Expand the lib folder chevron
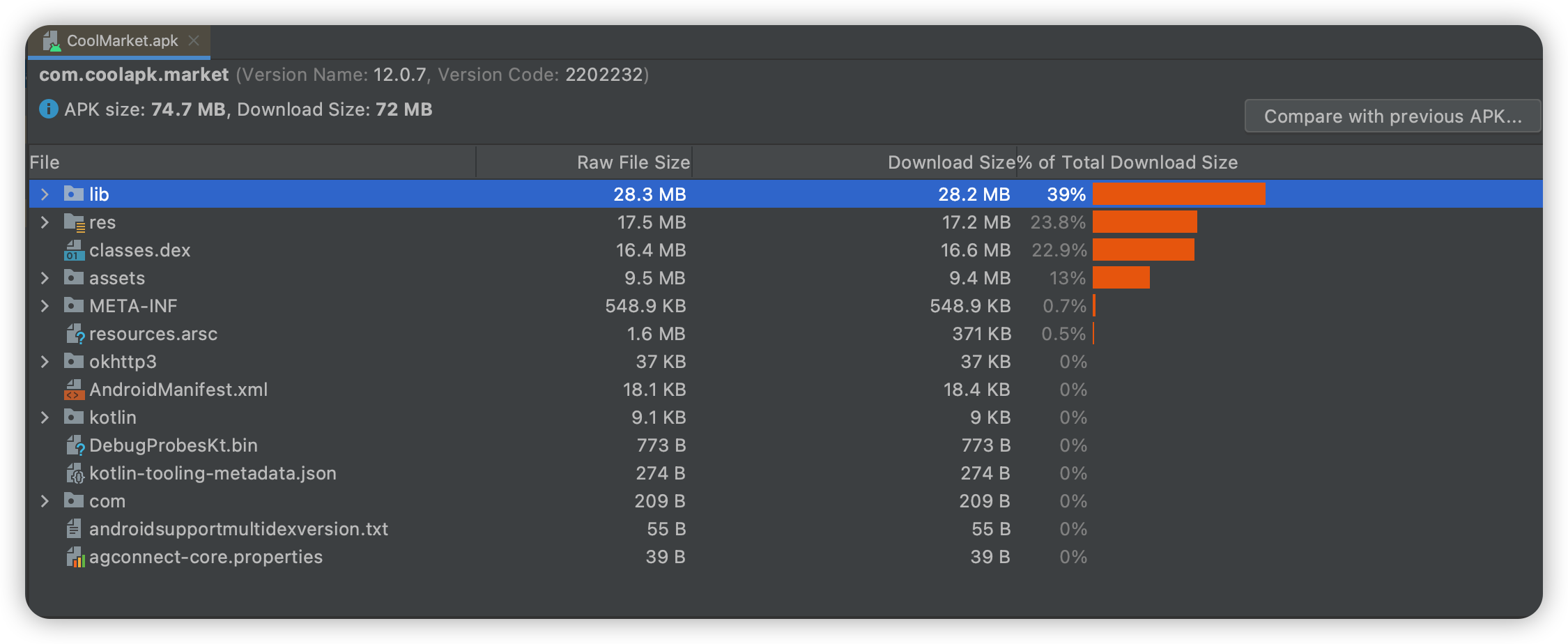 coord(45,194)
